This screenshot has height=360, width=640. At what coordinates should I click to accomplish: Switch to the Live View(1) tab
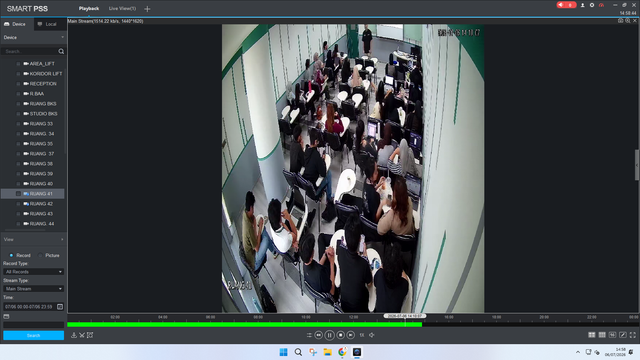[122, 9]
